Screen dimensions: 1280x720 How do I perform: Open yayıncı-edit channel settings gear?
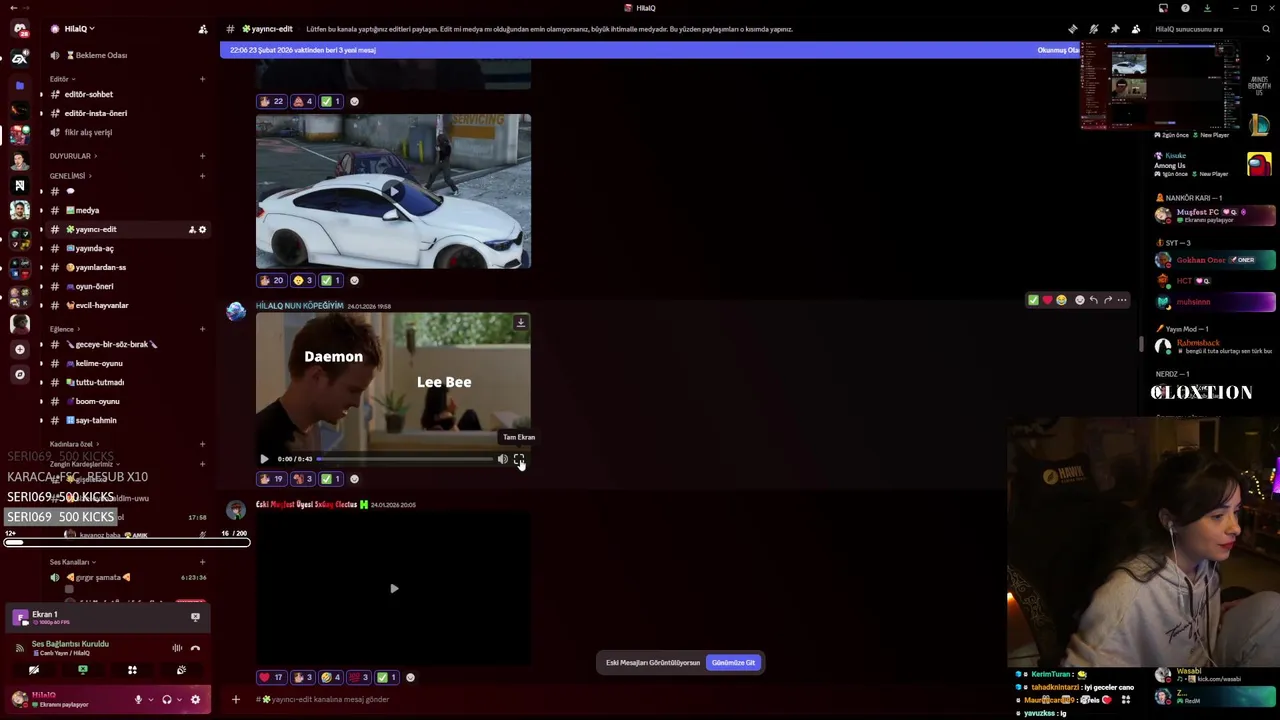point(202,230)
